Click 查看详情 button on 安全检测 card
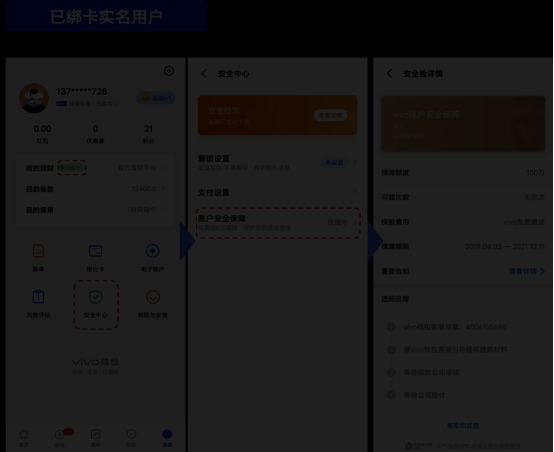554x452 pixels. [x=330, y=115]
